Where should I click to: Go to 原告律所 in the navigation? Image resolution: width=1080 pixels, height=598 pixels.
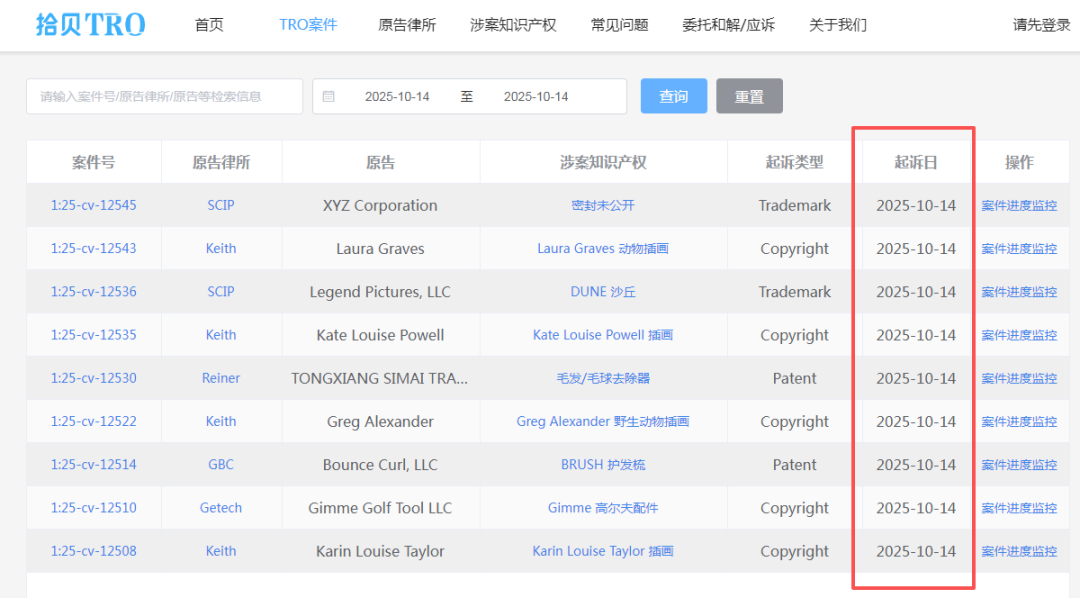407,25
